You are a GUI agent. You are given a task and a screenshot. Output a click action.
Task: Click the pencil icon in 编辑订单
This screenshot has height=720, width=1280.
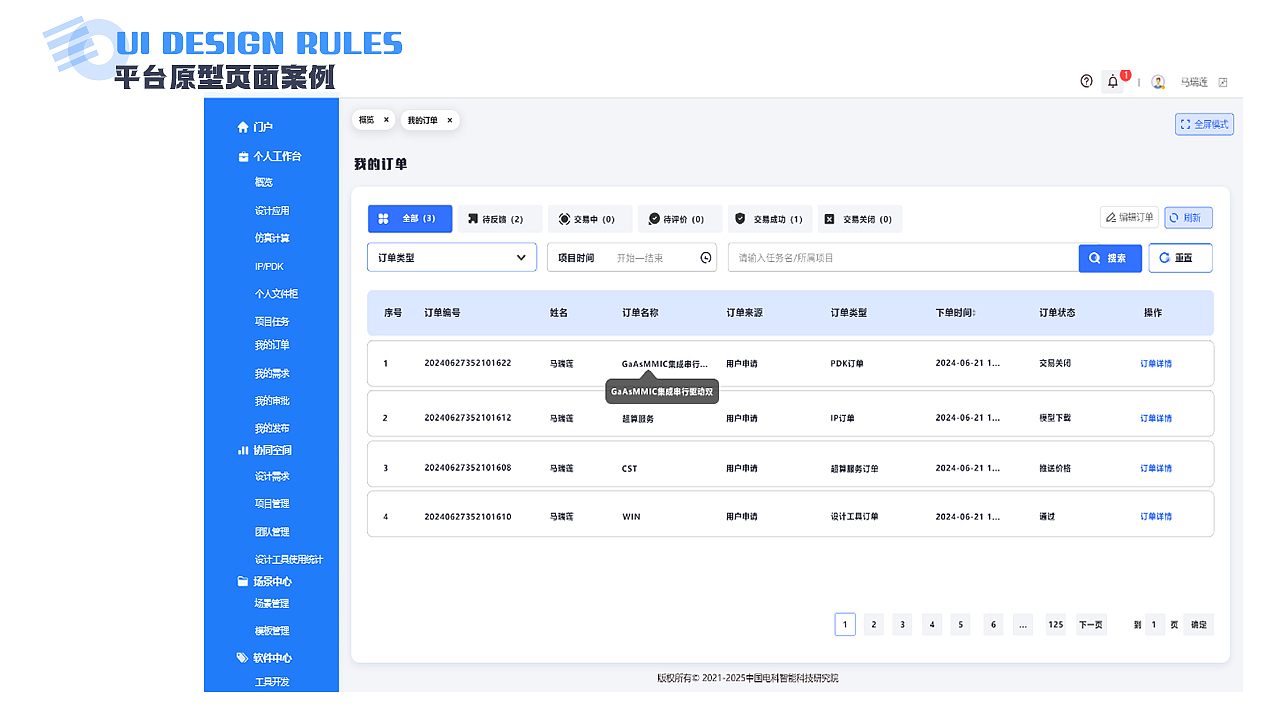pyautogui.click(x=1110, y=217)
